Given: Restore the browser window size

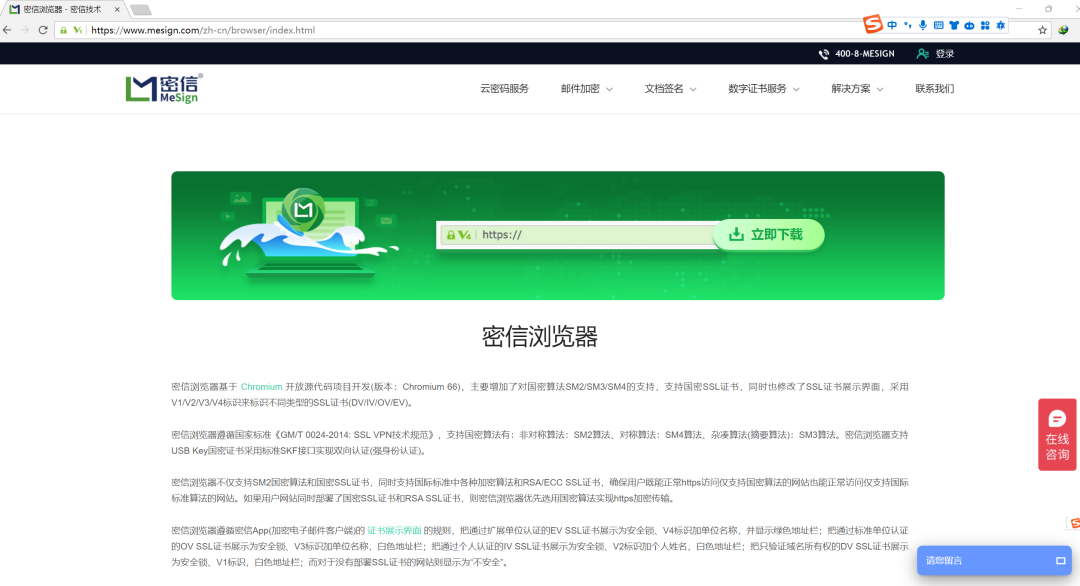Looking at the screenshot, I should coord(1048,9).
